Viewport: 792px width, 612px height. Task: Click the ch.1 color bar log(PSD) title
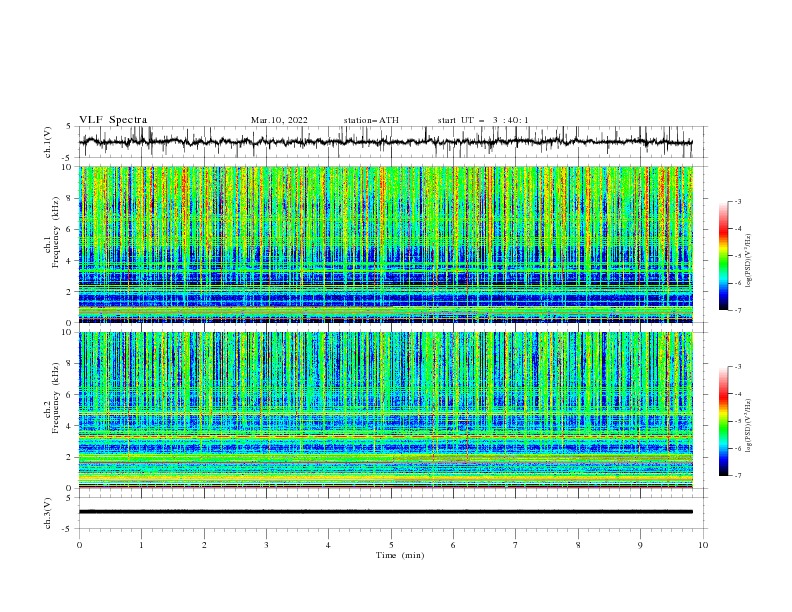pyautogui.click(x=749, y=261)
